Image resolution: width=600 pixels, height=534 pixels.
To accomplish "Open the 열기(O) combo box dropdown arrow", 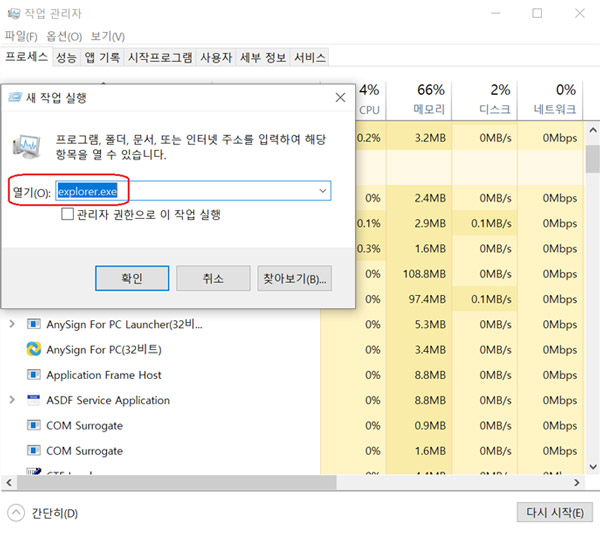I will tap(323, 190).
